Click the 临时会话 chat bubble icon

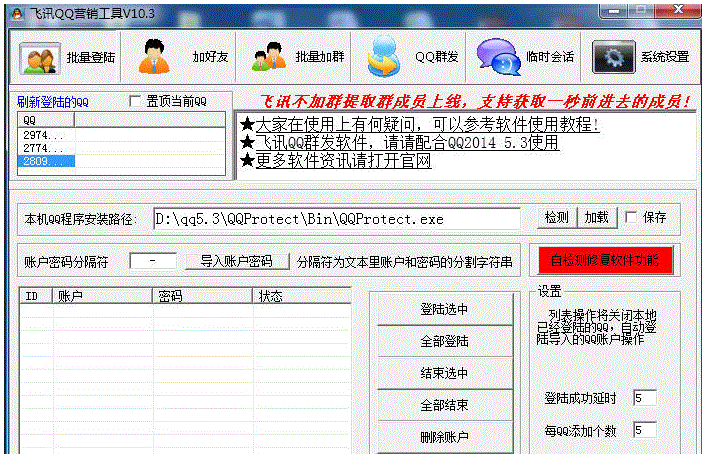[x=498, y=57]
